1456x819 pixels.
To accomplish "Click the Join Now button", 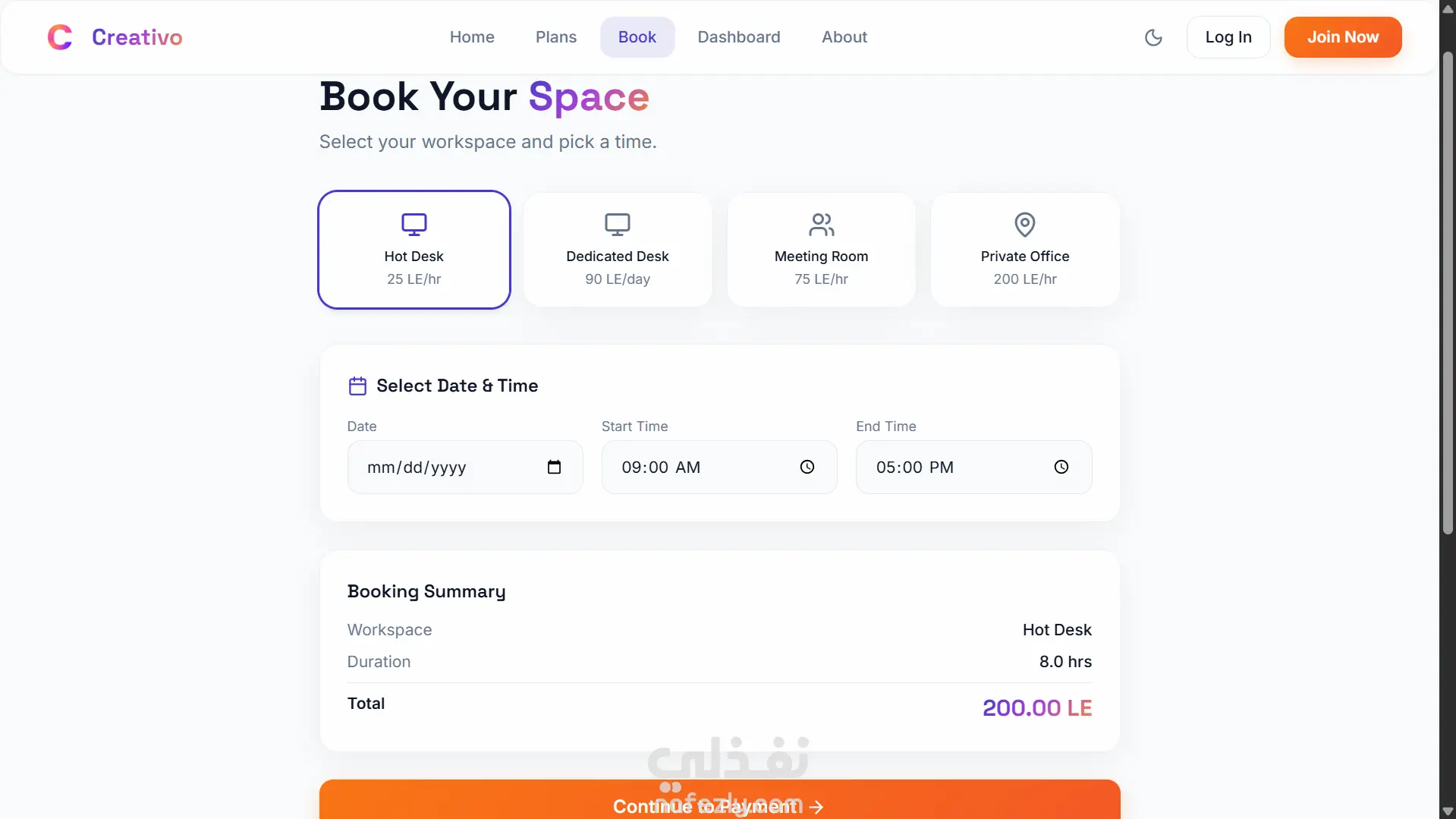I will (x=1343, y=37).
